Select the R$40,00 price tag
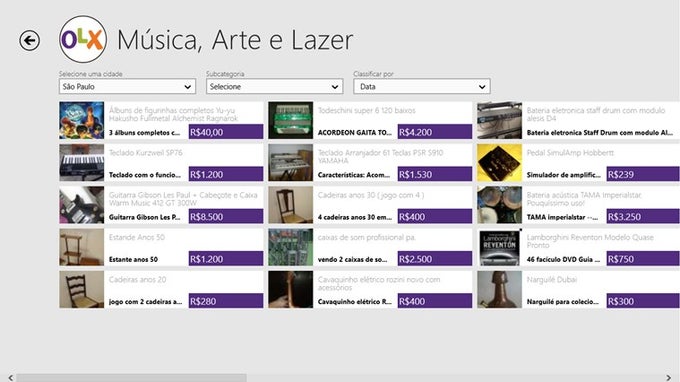Viewport: 680px width, 382px height. tap(226, 132)
